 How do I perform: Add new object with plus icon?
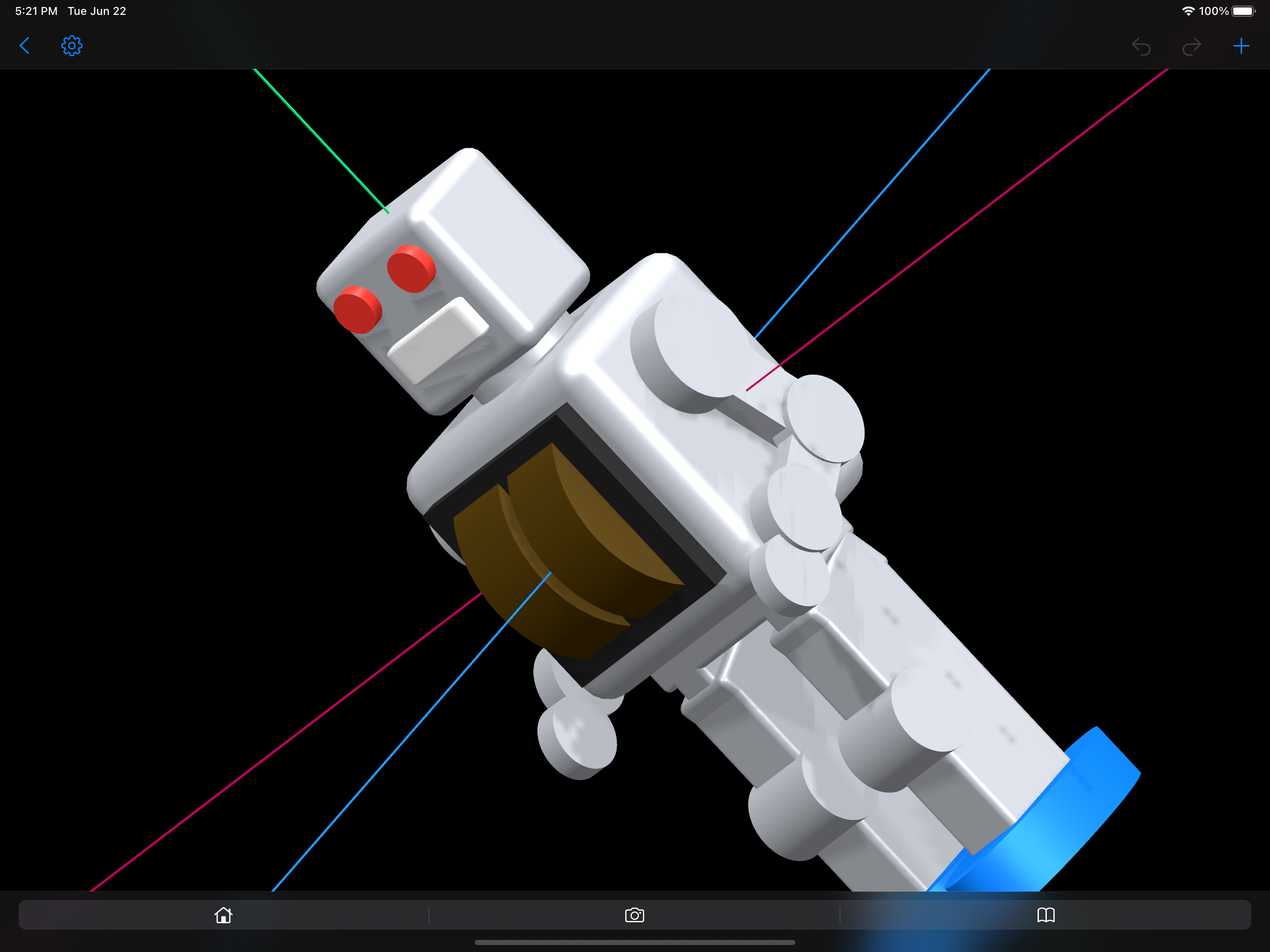[1241, 46]
